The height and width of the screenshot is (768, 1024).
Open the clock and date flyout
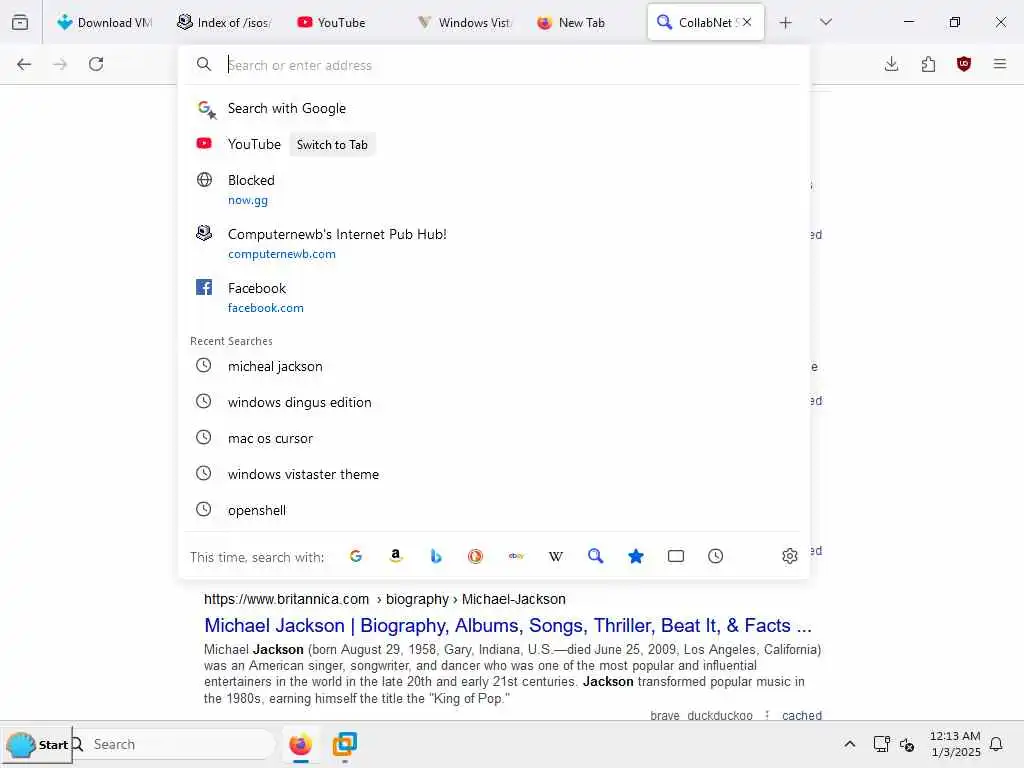tap(955, 744)
